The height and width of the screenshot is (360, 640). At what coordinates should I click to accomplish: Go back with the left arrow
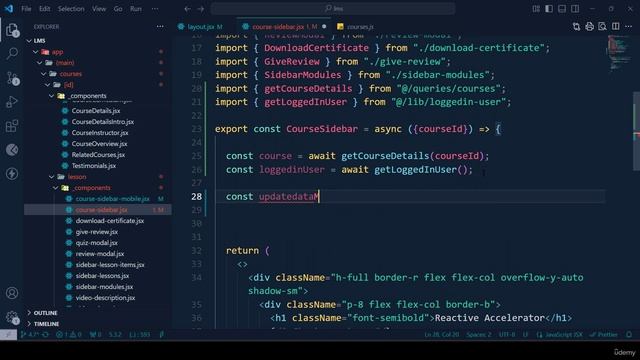coord(187,9)
